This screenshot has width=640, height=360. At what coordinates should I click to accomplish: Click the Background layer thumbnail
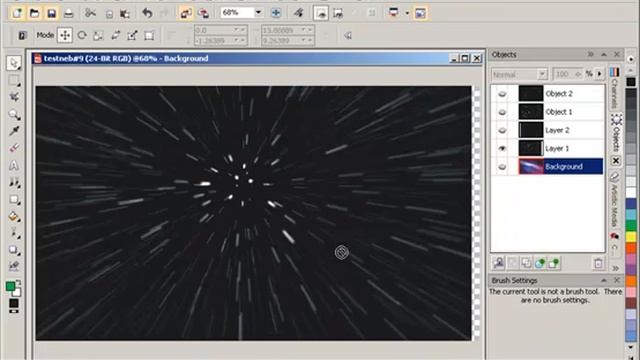[x=531, y=167]
